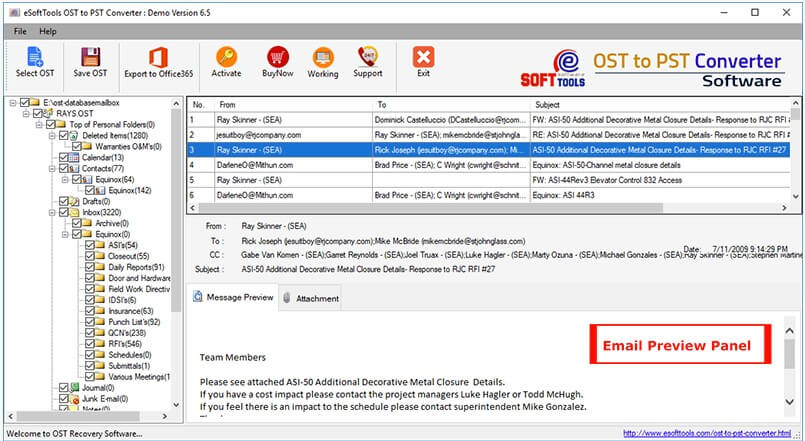The image size is (805, 441).
Task: Click the Deleted Items folder icon
Action: click(74, 136)
